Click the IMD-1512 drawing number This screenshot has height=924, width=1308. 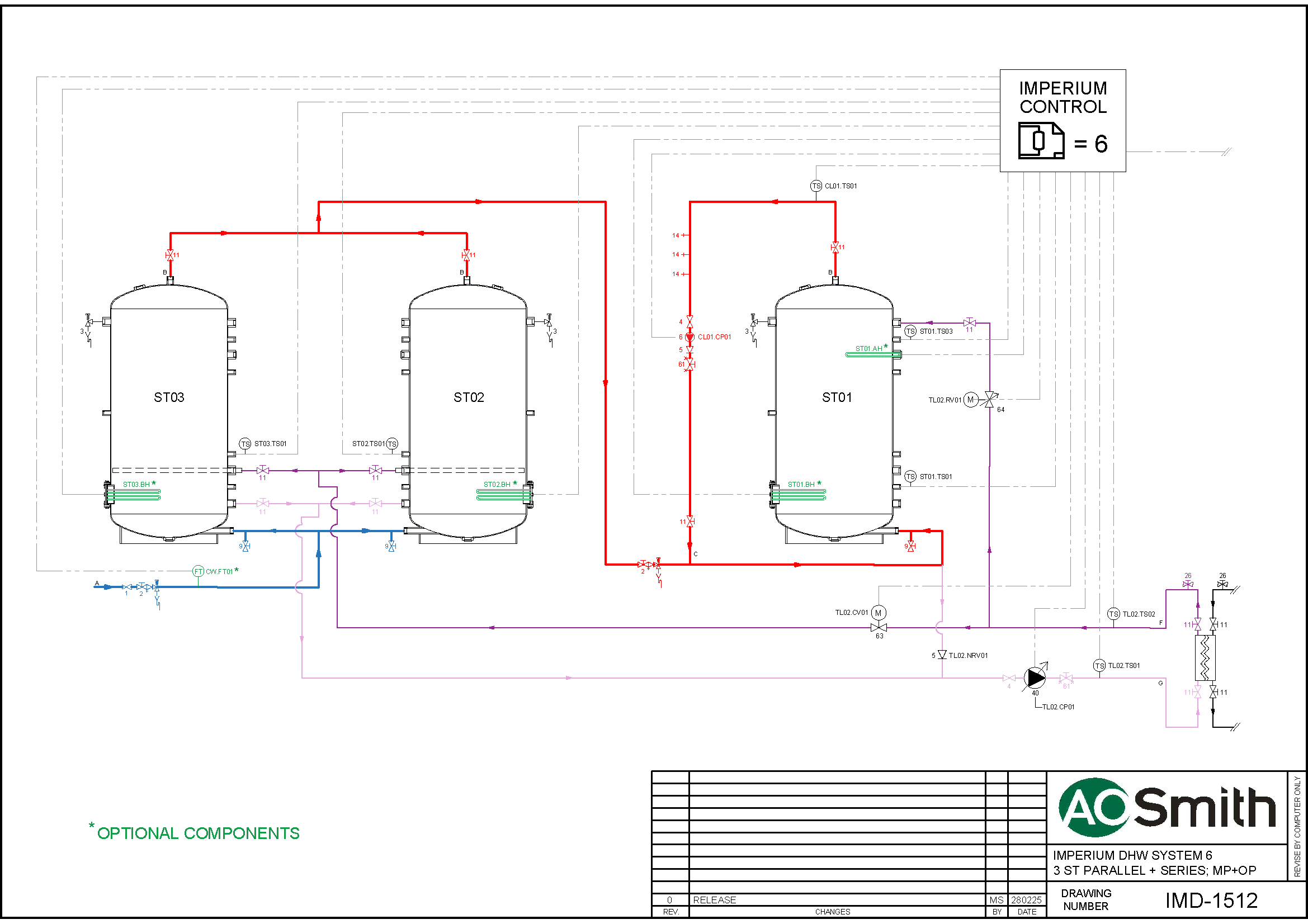(1211, 900)
